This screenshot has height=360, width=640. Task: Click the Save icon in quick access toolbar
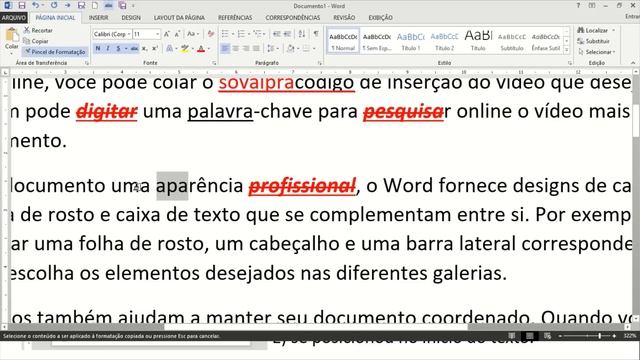coord(22,5)
